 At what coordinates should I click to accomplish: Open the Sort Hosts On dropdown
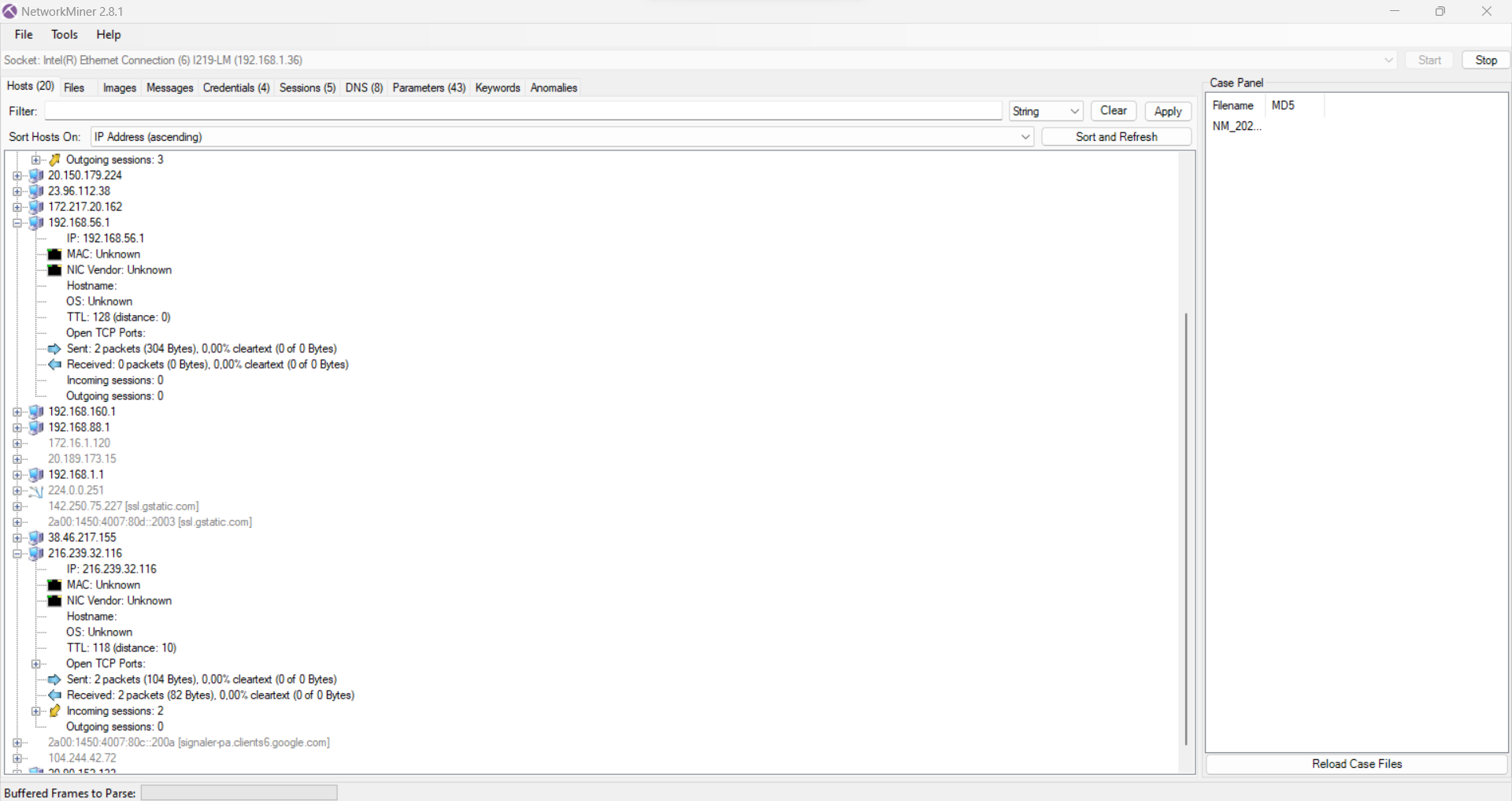[x=1025, y=137]
